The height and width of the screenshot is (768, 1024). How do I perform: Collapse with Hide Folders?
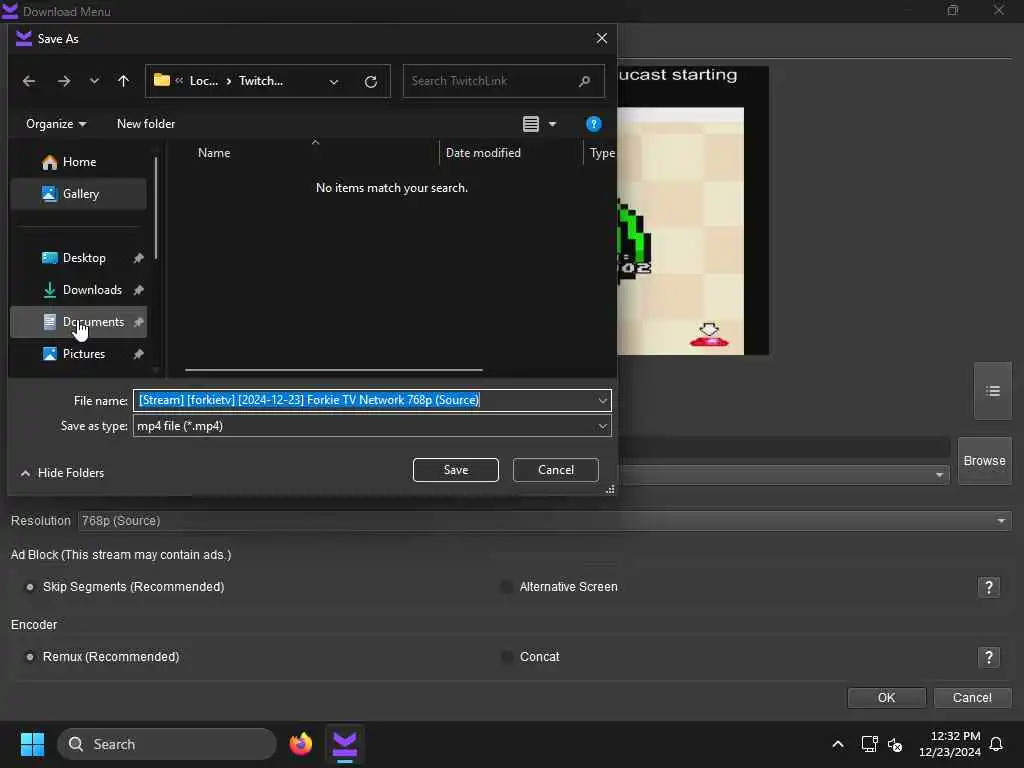coord(63,473)
